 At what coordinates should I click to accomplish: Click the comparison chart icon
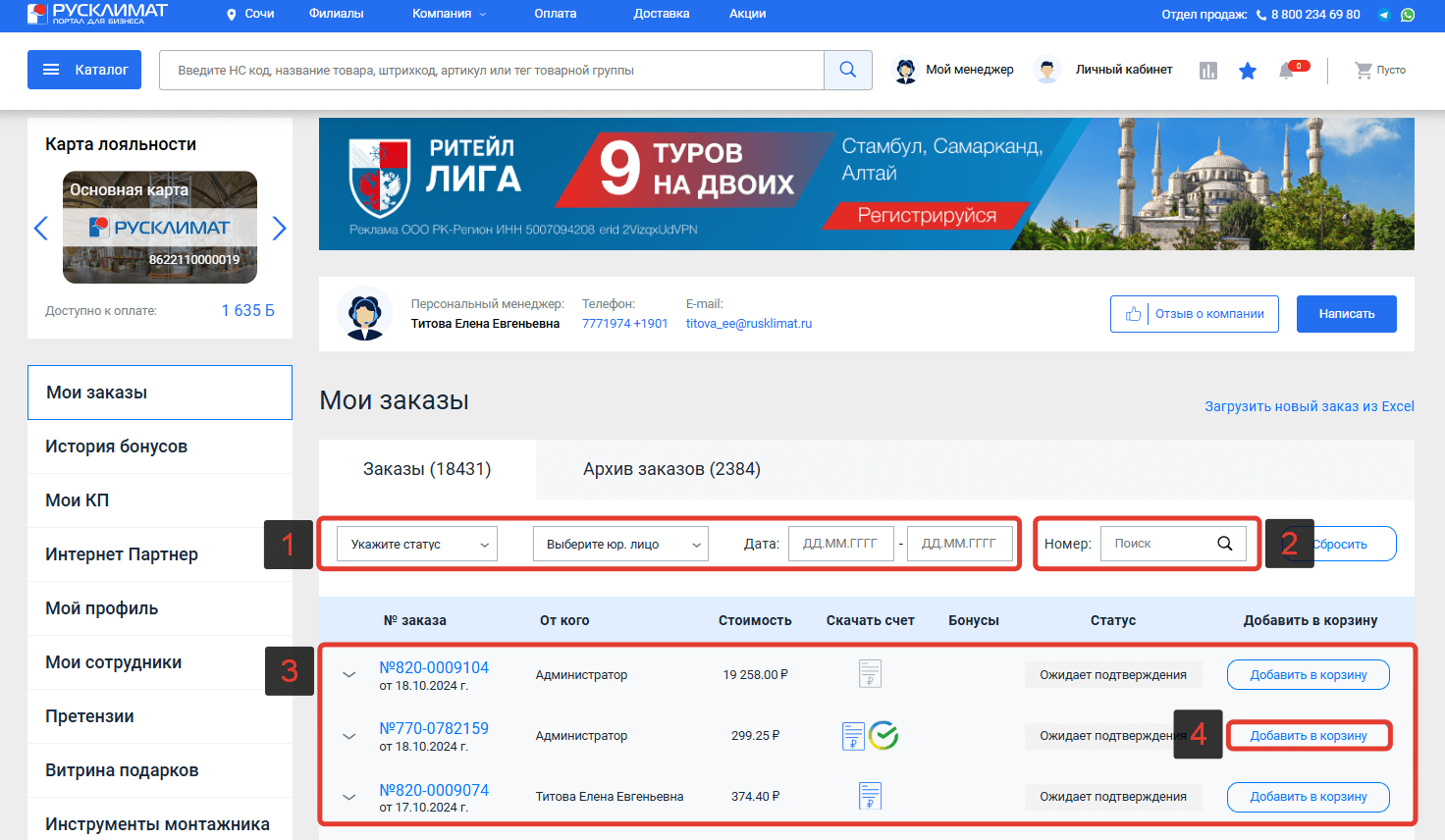[1208, 71]
